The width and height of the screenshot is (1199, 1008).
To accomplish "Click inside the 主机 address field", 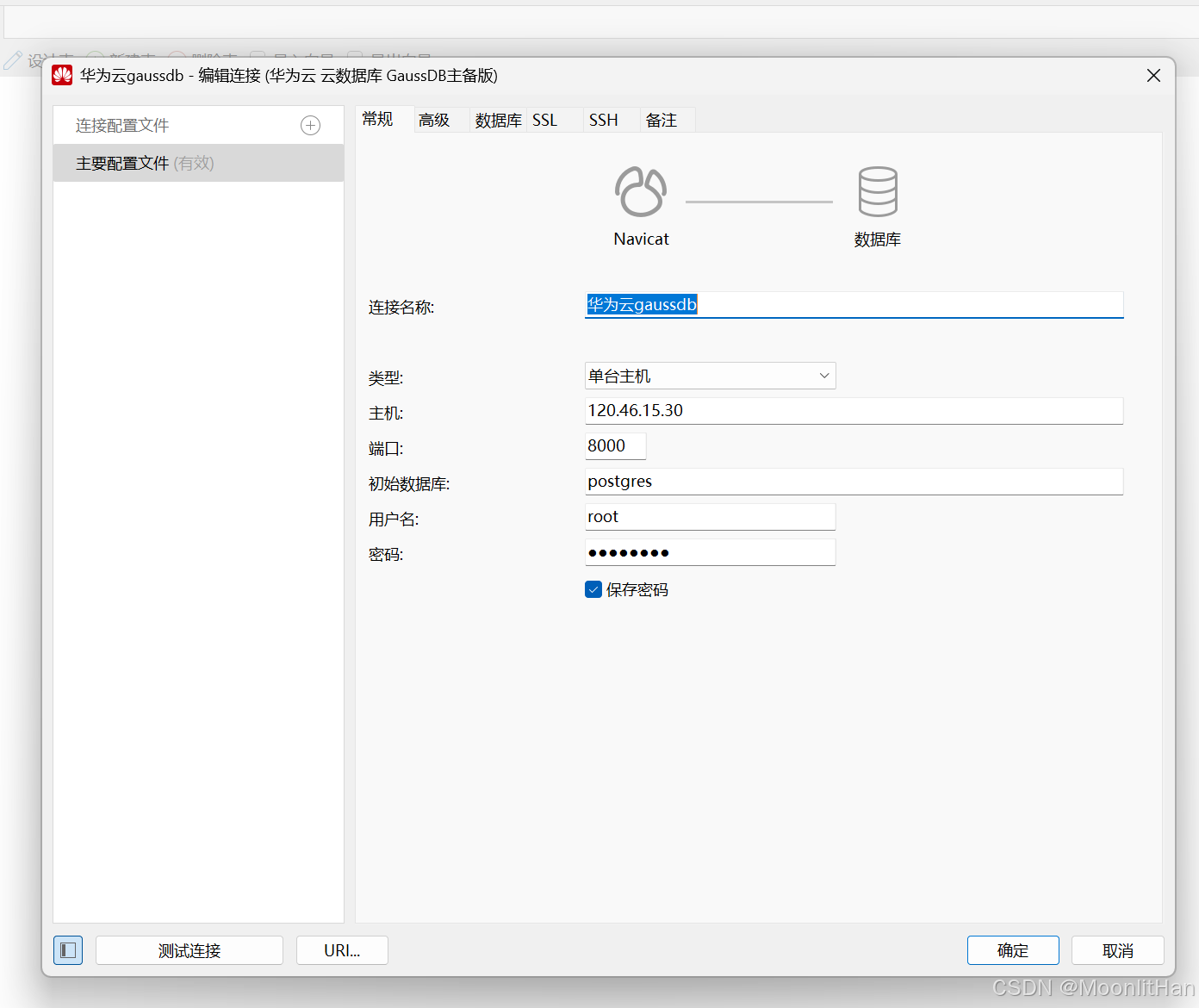I will pos(853,411).
